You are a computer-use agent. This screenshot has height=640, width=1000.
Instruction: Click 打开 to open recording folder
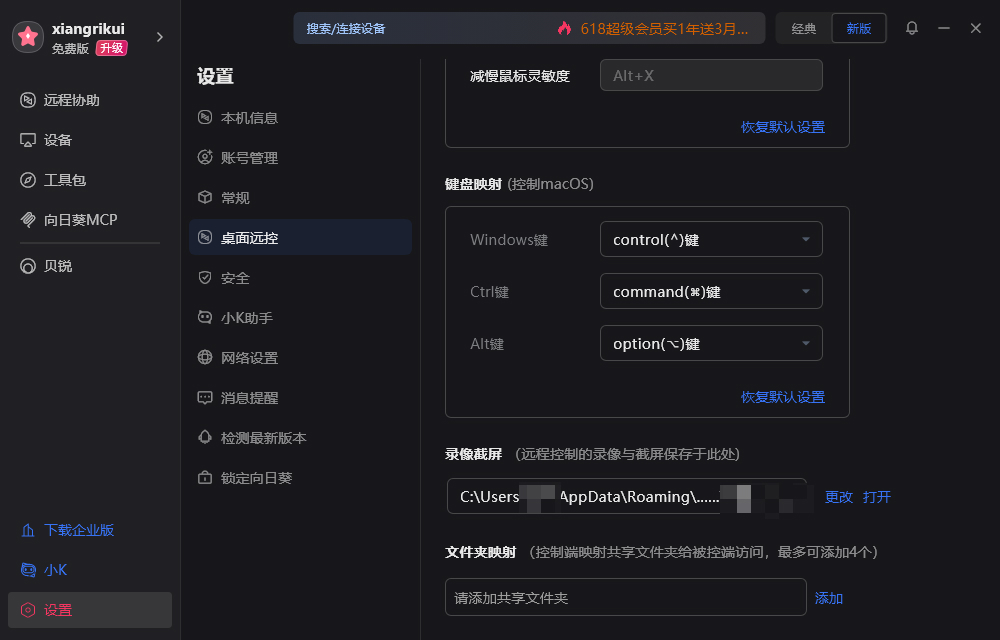pyautogui.click(x=877, y=497)
